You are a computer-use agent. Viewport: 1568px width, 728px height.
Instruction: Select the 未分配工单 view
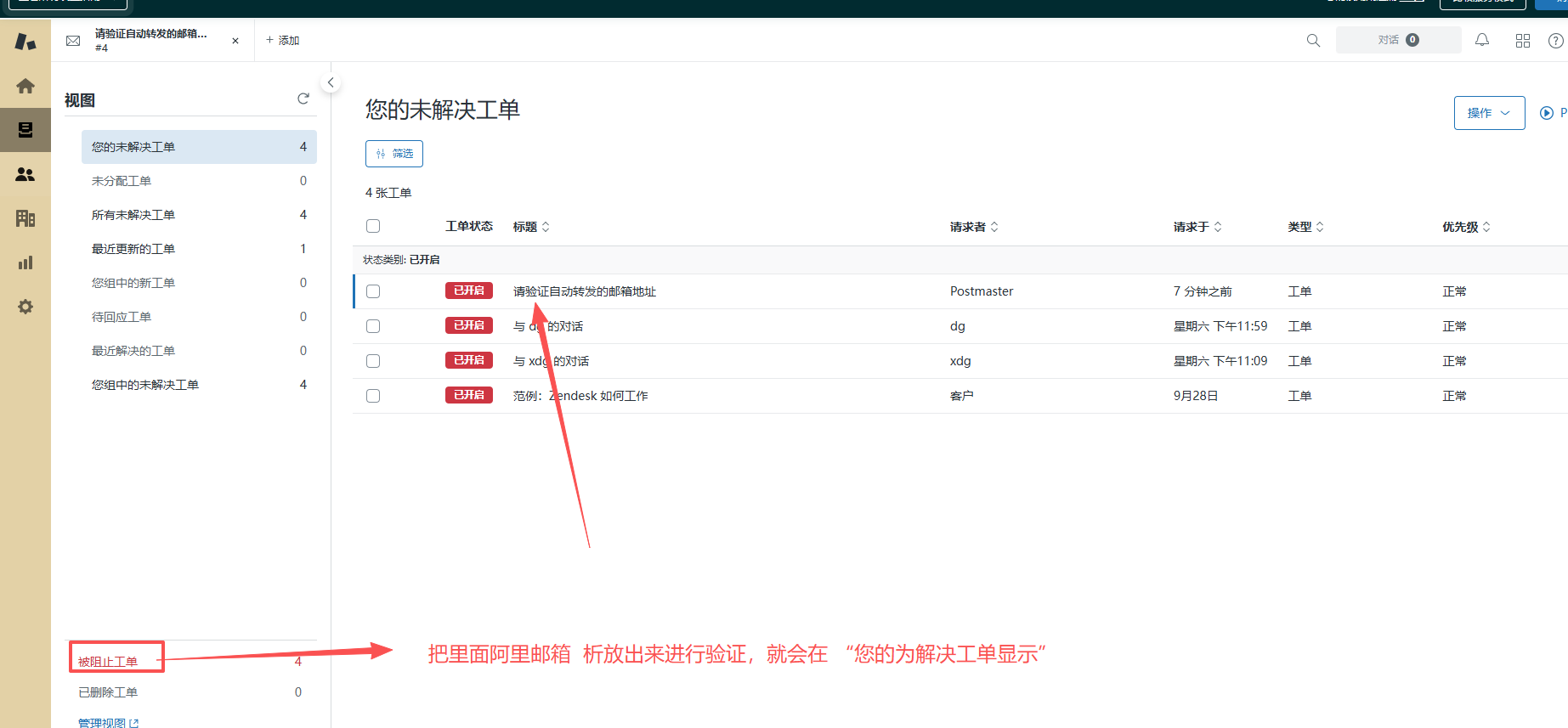point(122,181)
